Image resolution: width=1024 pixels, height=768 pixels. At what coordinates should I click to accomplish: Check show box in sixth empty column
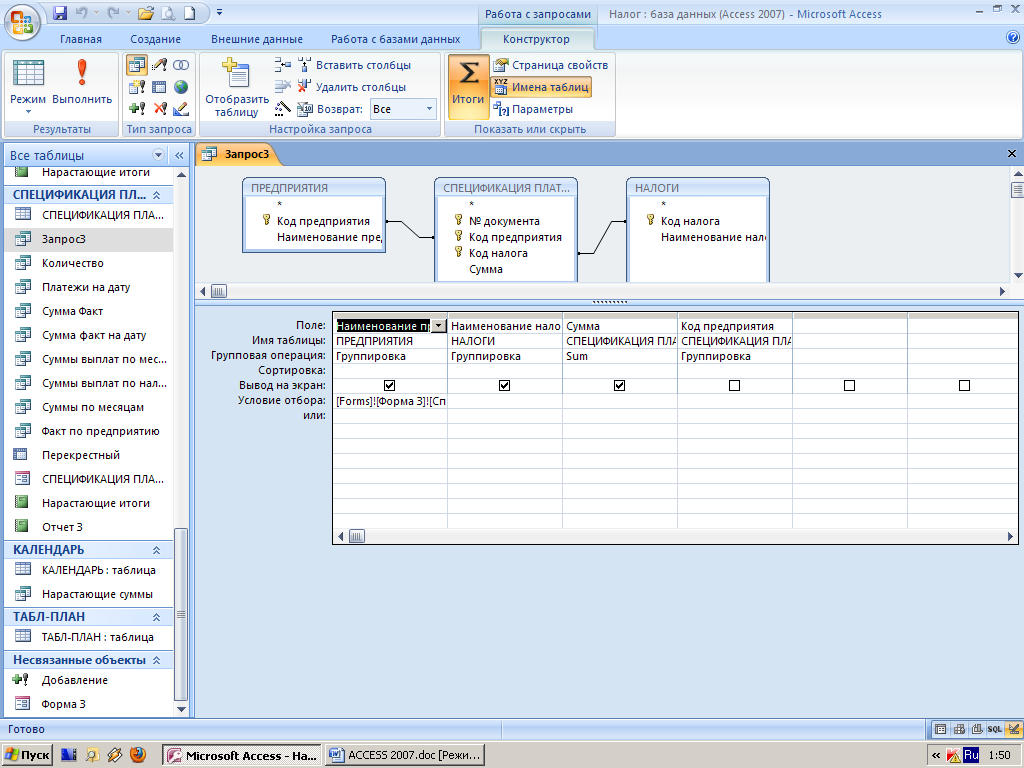[964, 386]
